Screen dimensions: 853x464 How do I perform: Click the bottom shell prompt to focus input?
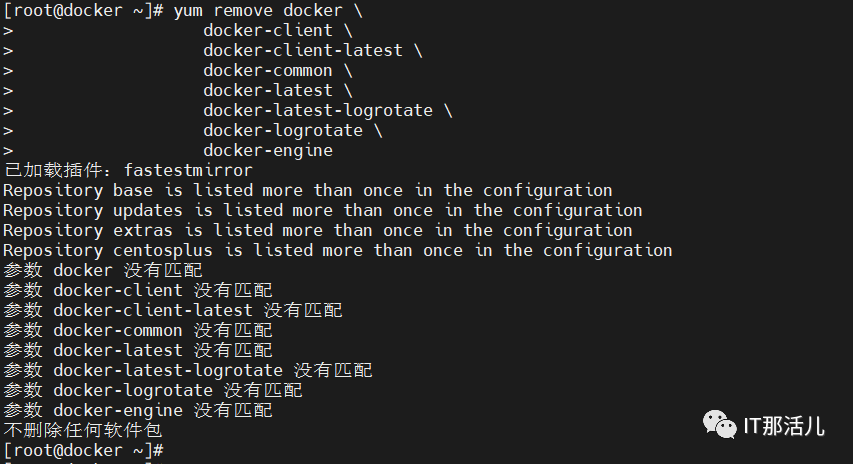tap(83, 452)
